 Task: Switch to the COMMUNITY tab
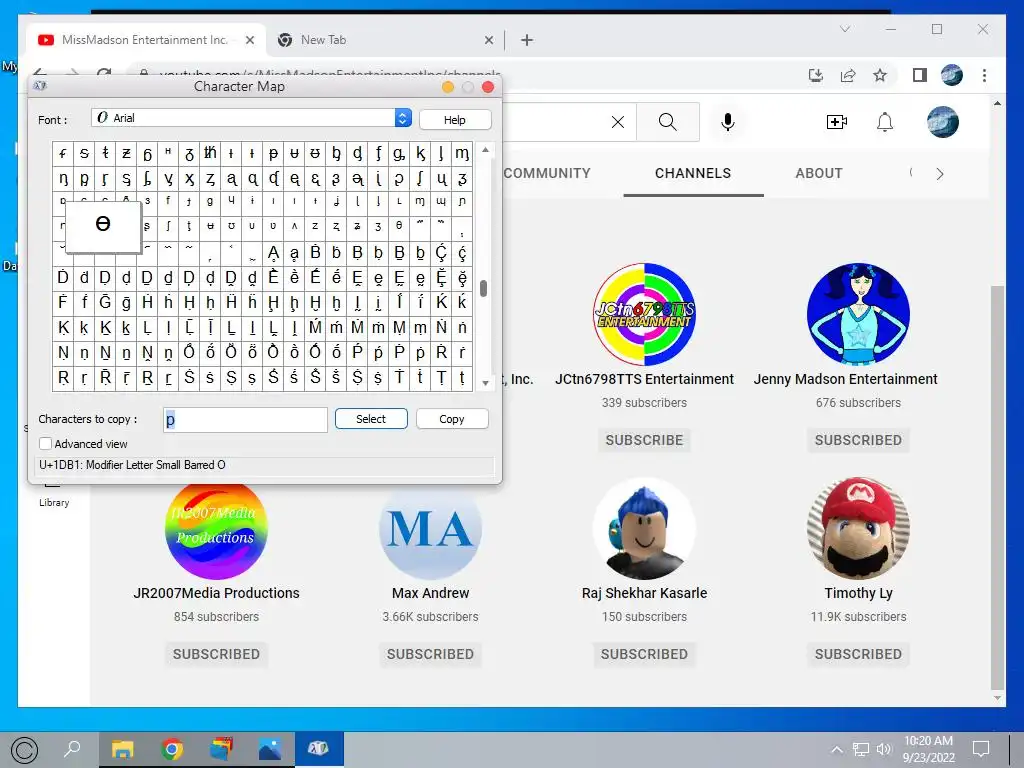click(547, 173)
